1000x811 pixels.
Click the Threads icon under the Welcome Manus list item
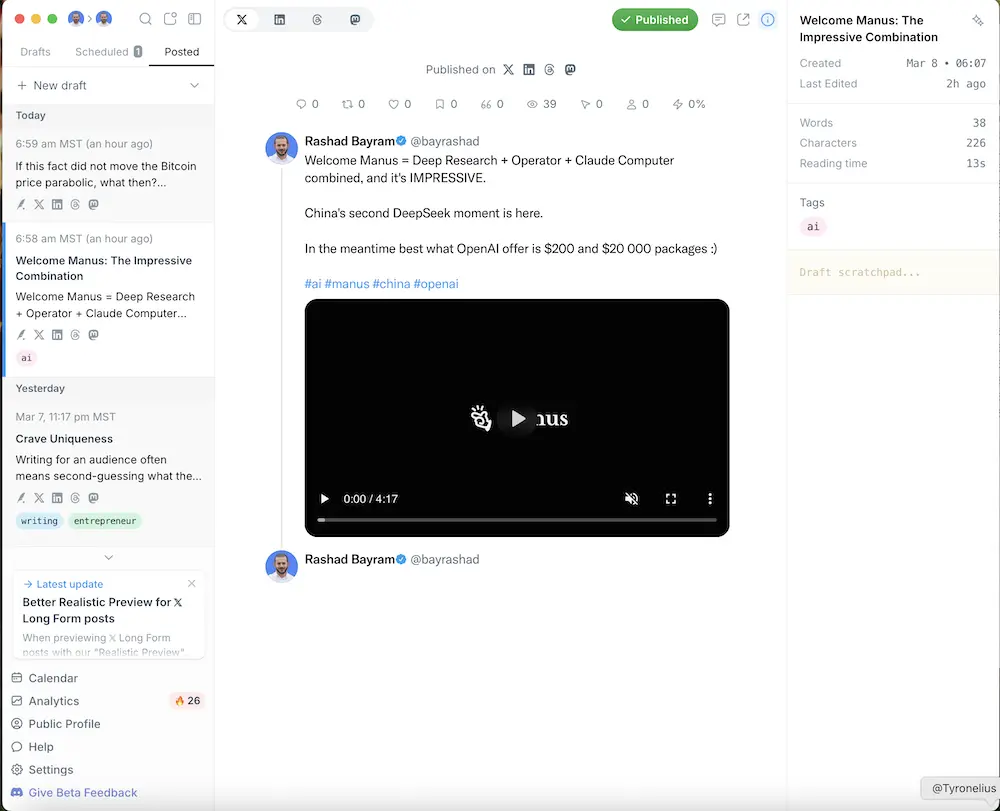75,335
